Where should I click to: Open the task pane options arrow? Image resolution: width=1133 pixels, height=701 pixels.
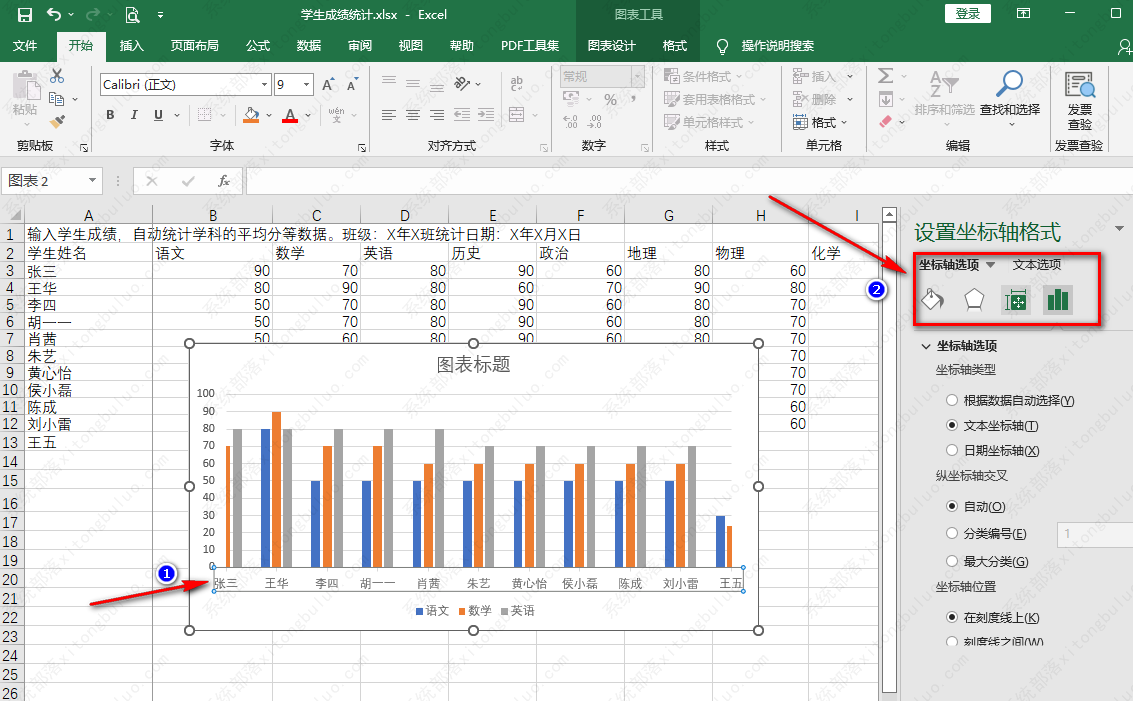[x=1119, y=228]
